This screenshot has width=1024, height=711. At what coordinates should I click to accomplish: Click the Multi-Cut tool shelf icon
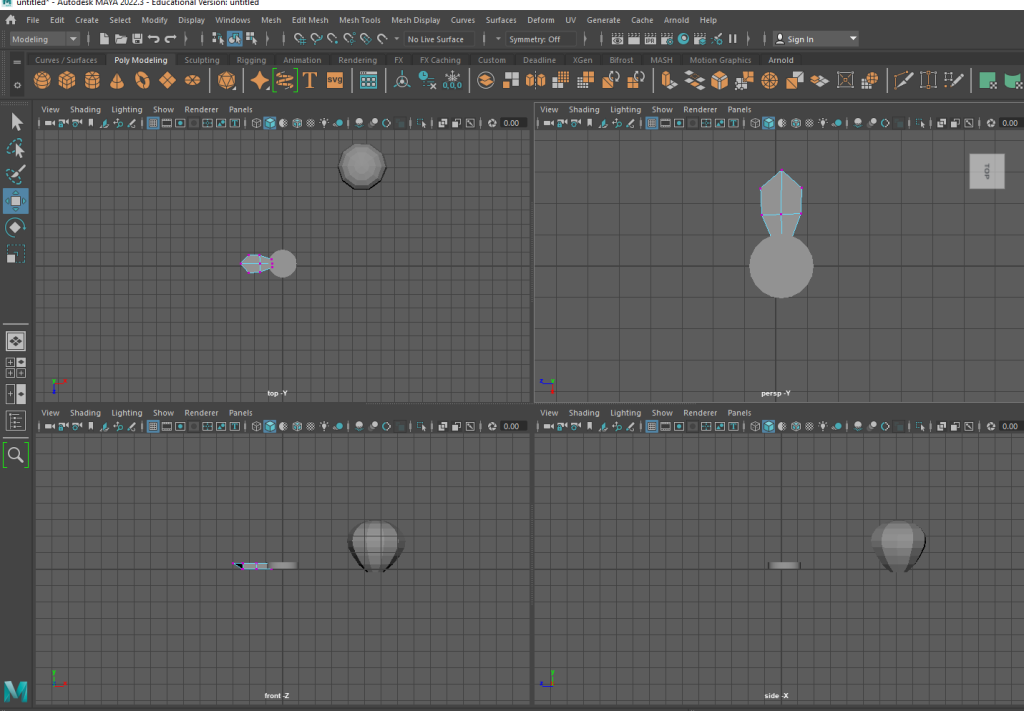click(903, 80)
